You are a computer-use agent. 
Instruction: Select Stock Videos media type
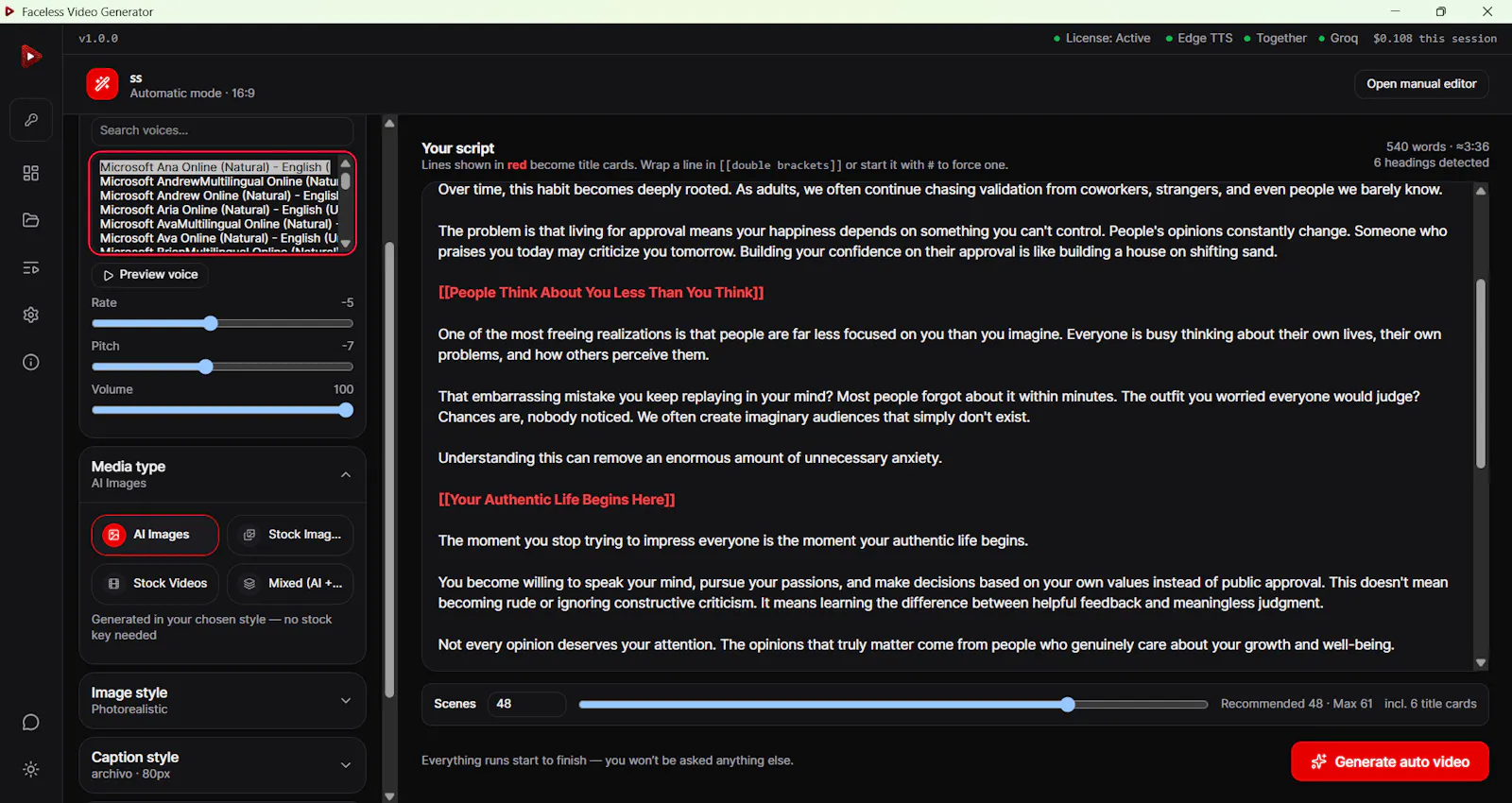click(x=155, y=584)
